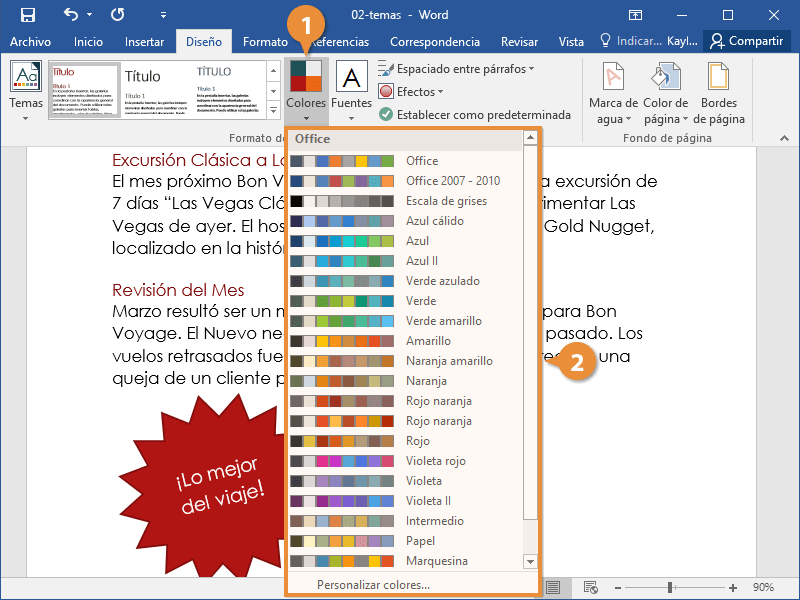Viewport: 800px width, 600px height.
Task: Click Establecer como predeterminada
Action: point(475,115)
